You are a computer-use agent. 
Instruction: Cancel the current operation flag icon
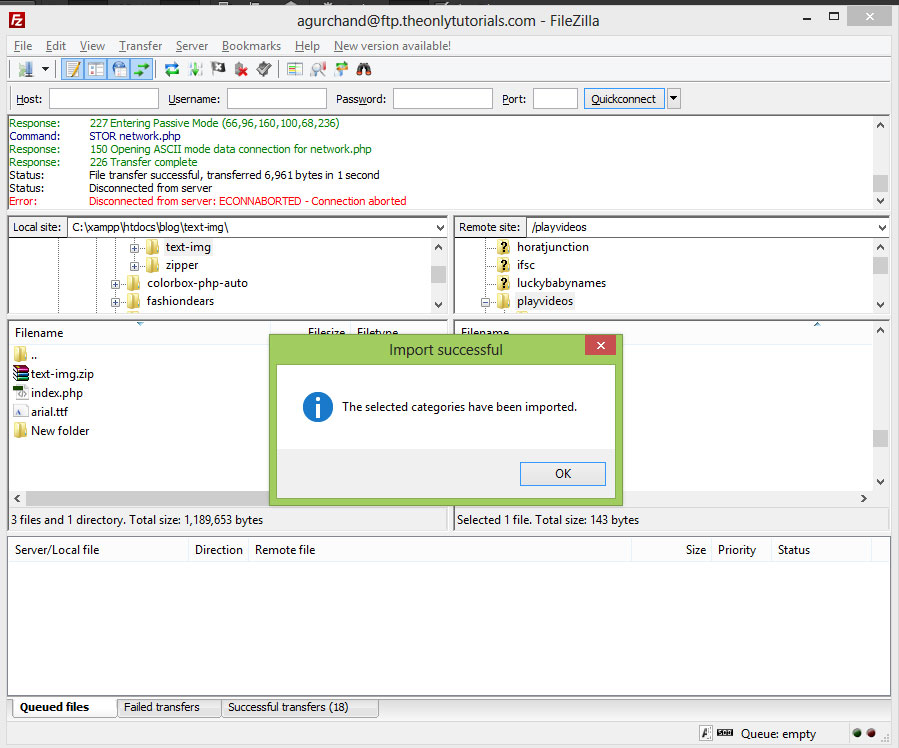pyautogui.click(x=218, y=69)
